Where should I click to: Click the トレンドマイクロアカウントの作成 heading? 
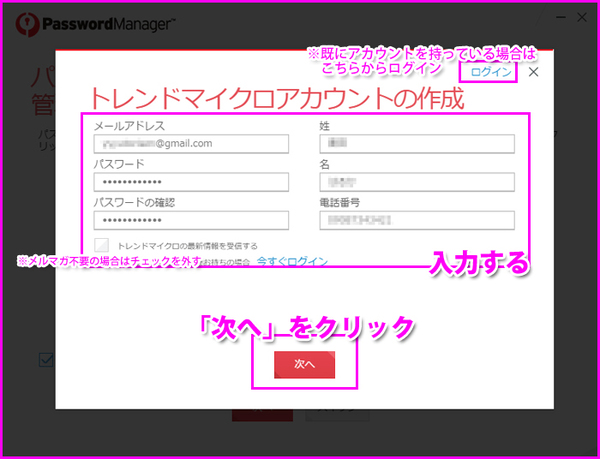pos(277,98)
